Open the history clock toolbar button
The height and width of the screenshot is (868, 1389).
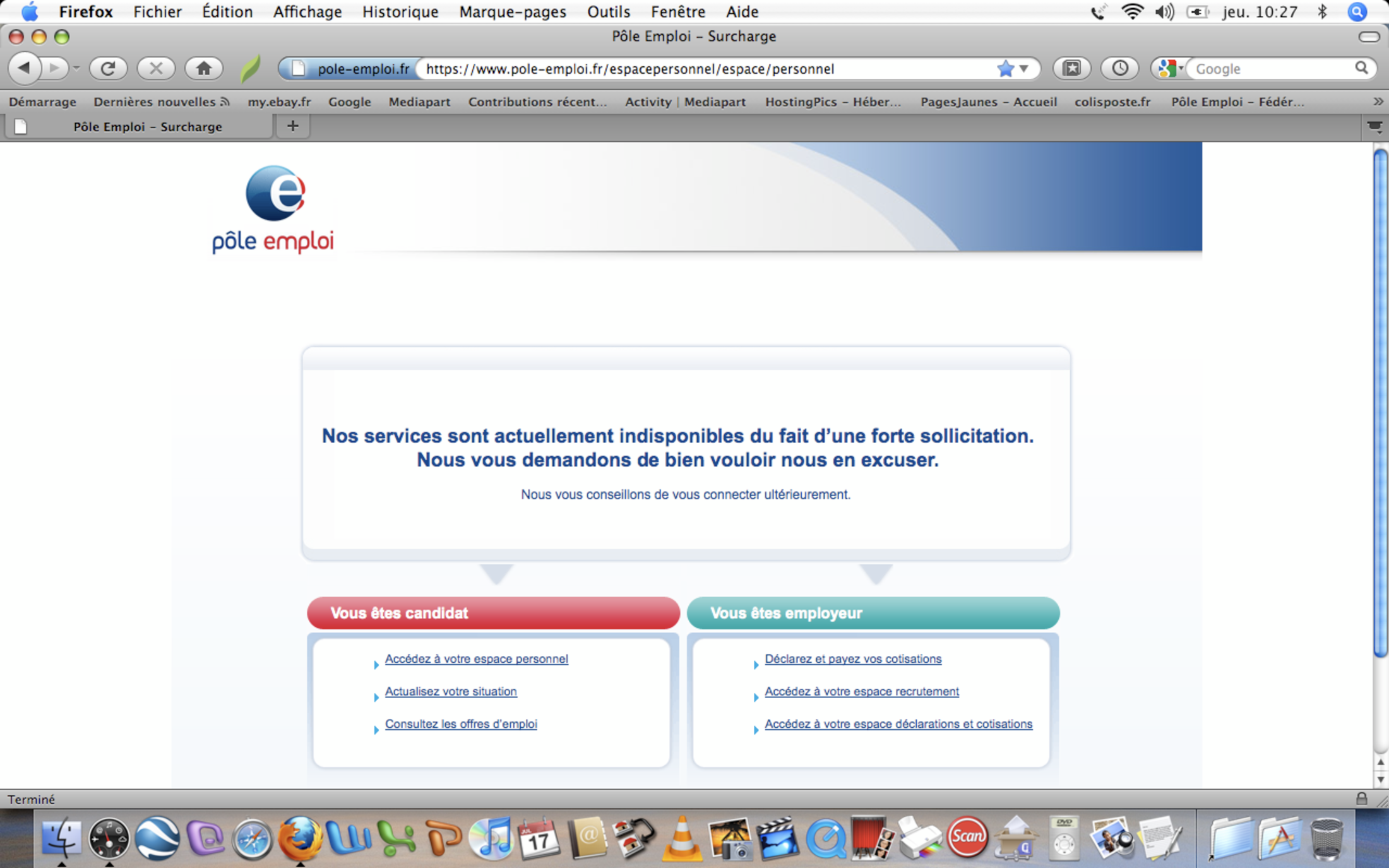point(1119,68)
